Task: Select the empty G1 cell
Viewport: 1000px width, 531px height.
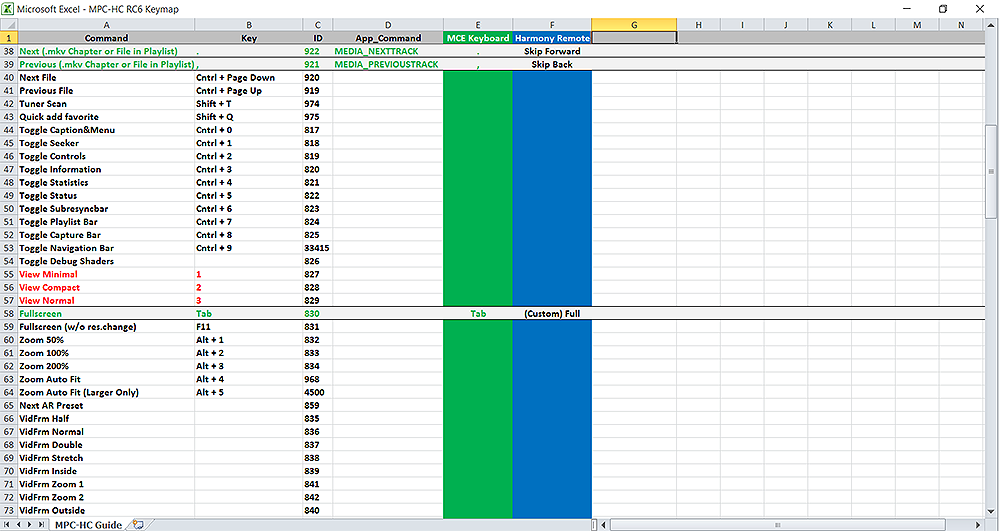Action: 634,38
